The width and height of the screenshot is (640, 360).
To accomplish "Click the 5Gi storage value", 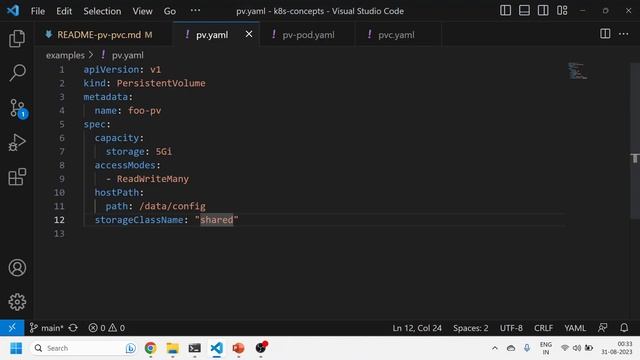I will 164,151.
